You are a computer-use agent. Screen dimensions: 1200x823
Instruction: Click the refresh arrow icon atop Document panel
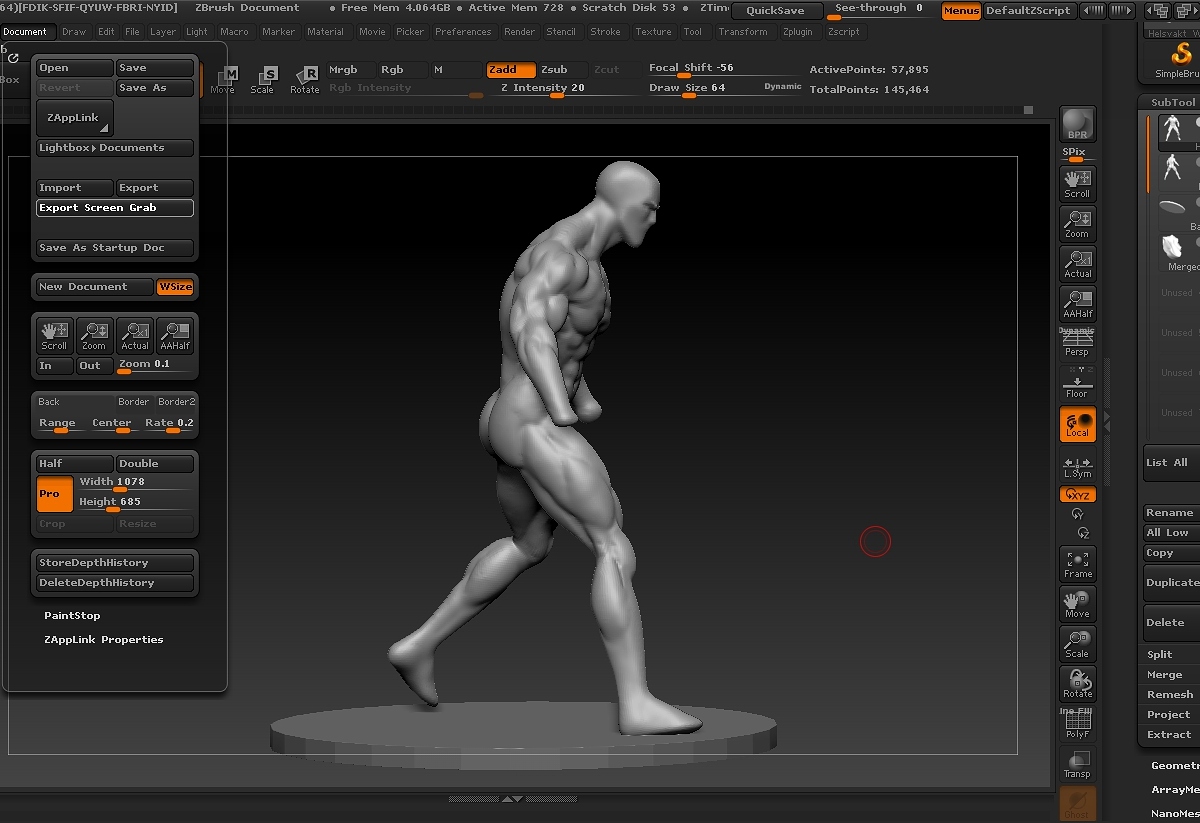[x=13, y=58]
